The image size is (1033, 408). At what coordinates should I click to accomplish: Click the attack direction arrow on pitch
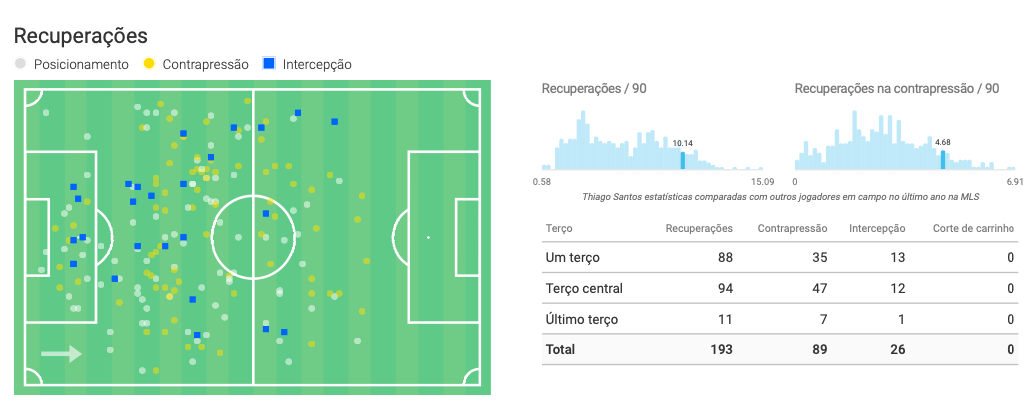(61, 354)
